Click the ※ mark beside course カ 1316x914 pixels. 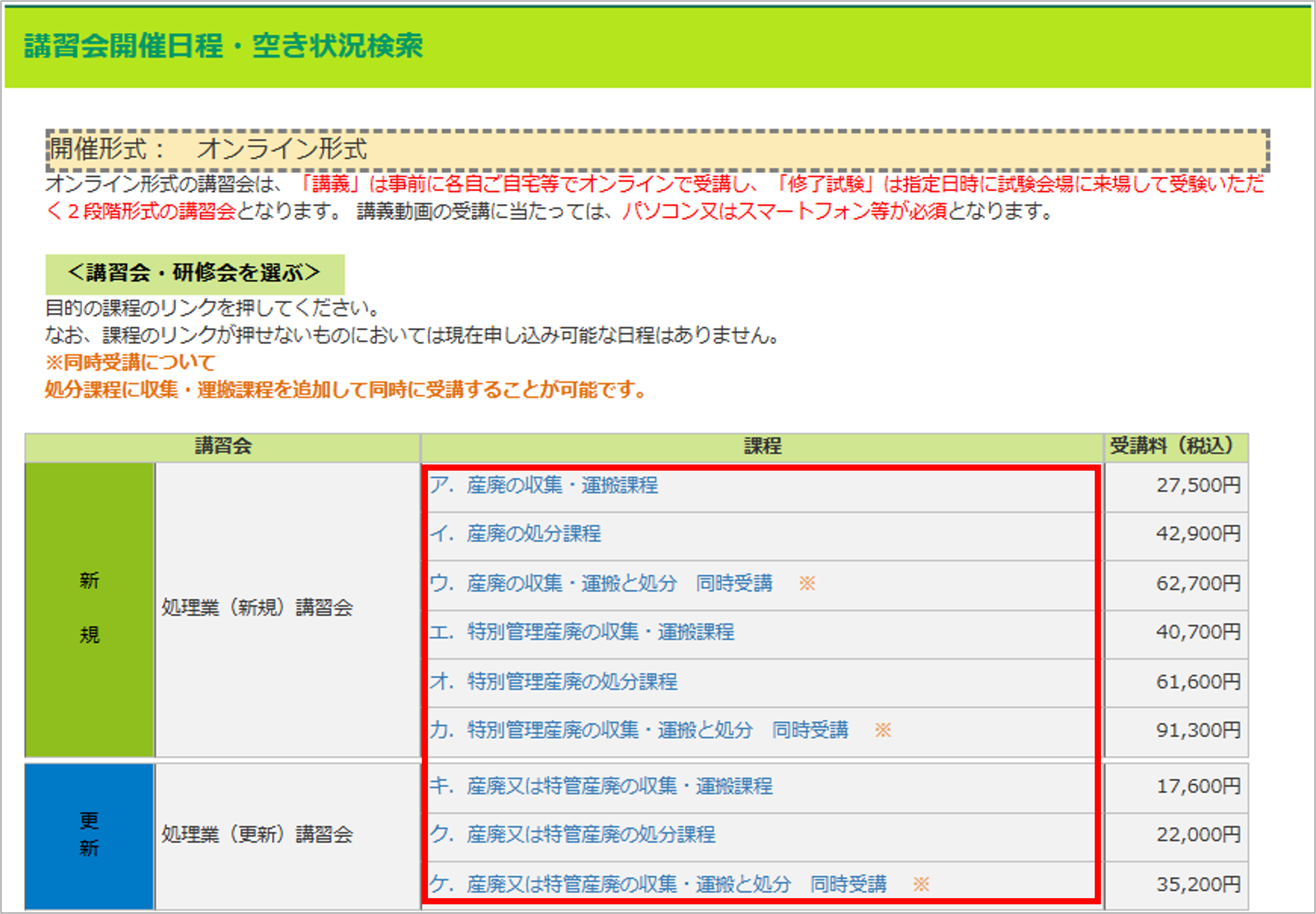coord(882,730)
